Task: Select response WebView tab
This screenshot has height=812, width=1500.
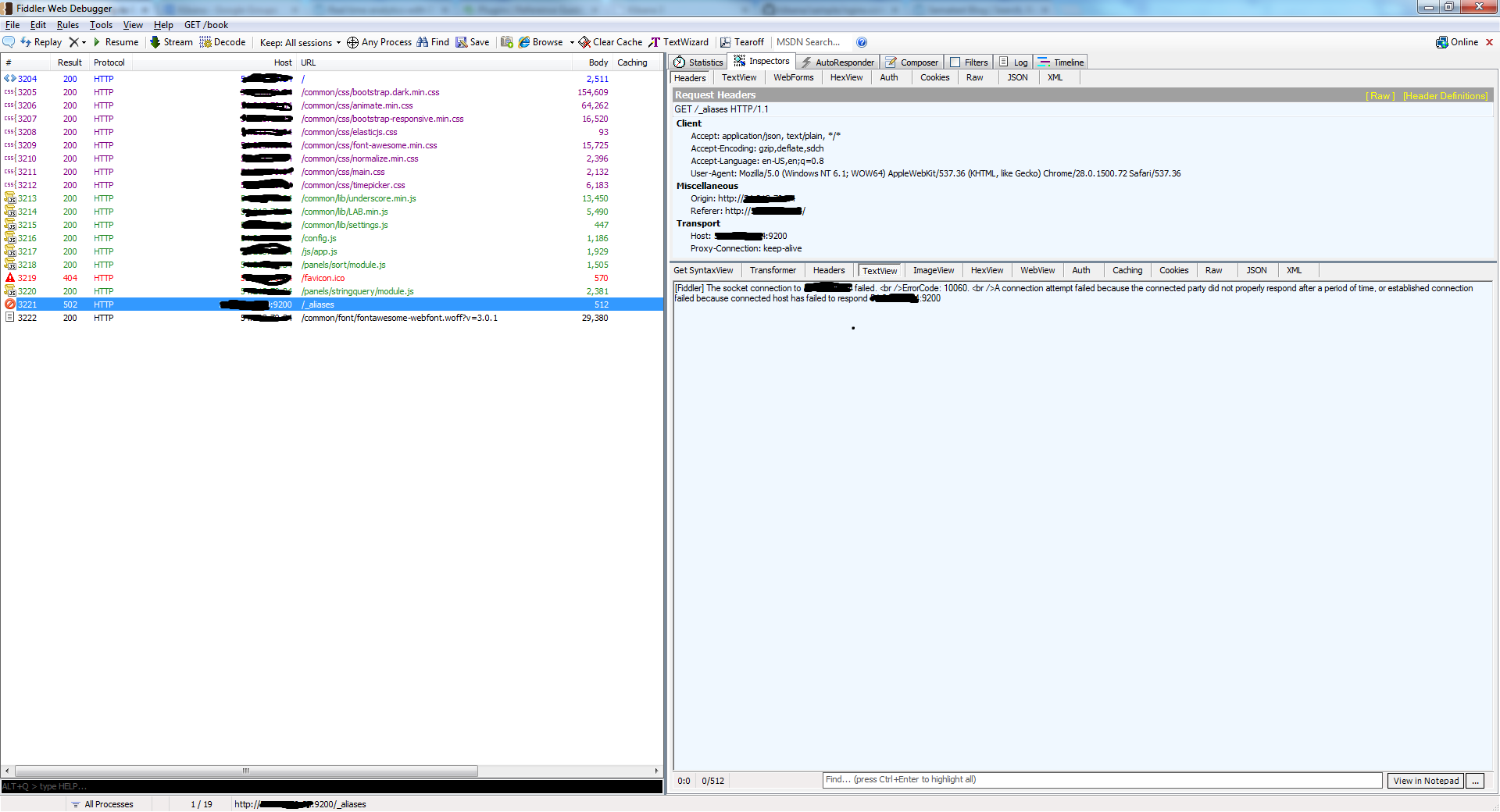Action: pyautogui.click(x=1037, y=270)
